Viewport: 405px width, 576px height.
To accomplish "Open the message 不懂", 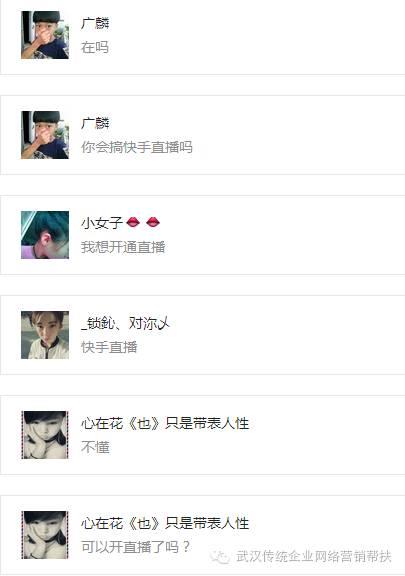I will [x=95, y=447].
